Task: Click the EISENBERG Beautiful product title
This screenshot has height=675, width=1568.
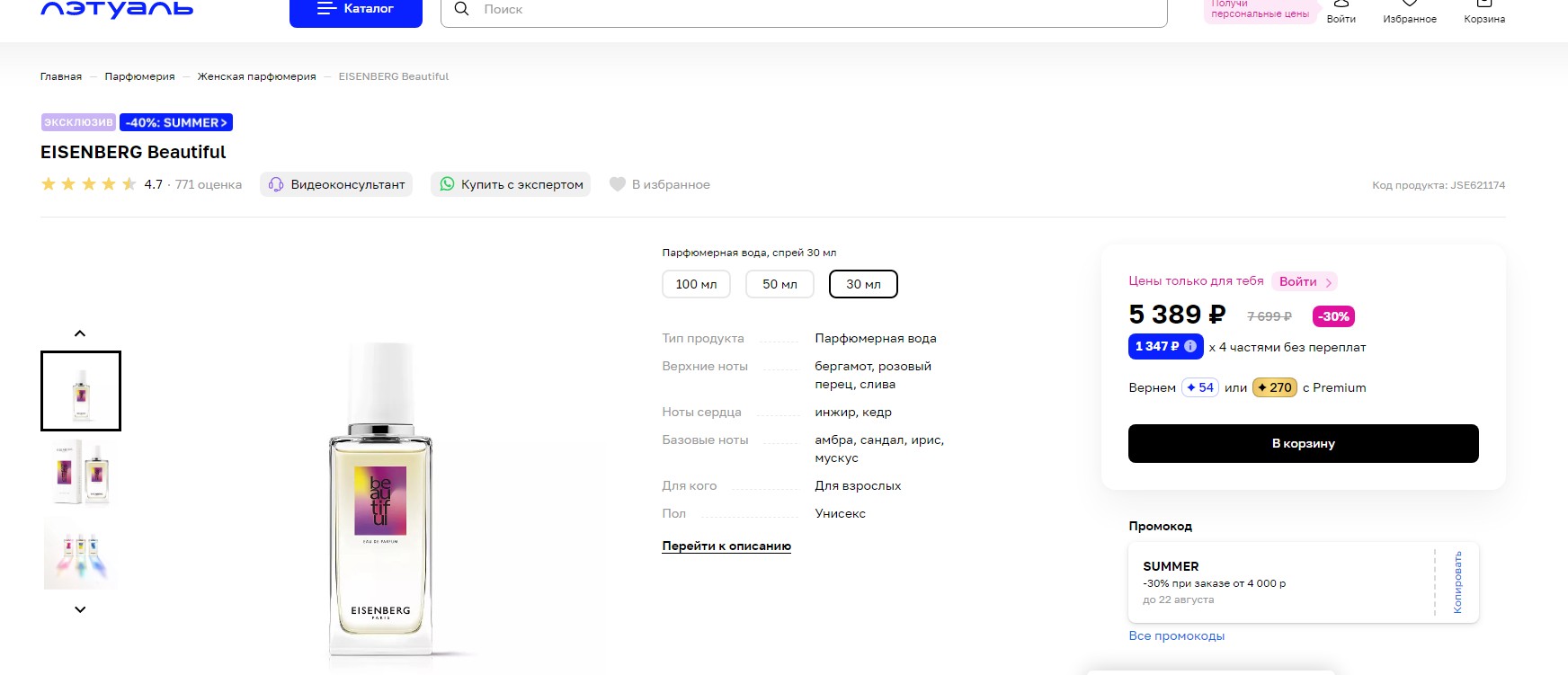Action: click(133, 152)
